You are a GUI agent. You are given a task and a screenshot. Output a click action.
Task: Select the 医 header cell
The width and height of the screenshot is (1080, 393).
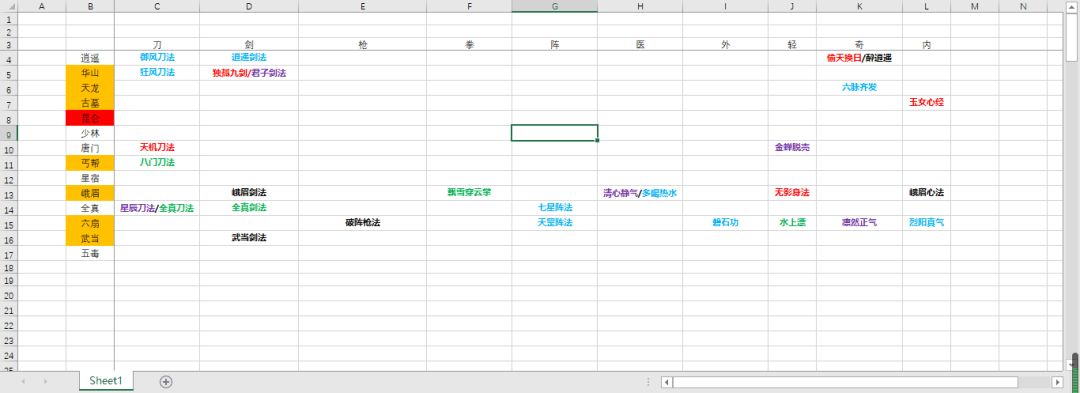click(640, 44)
